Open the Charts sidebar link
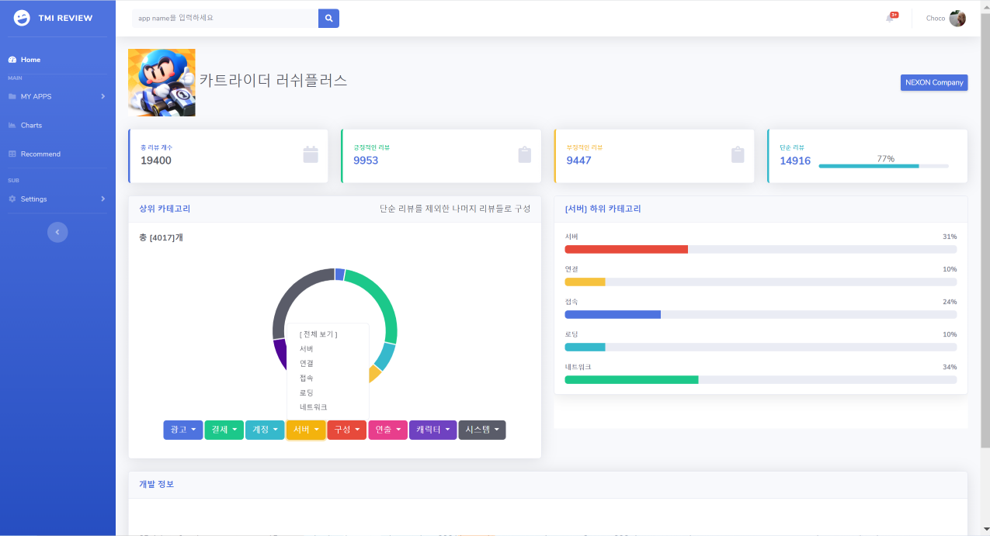Viewport: 990px width, 536px height. click(31, 125)
